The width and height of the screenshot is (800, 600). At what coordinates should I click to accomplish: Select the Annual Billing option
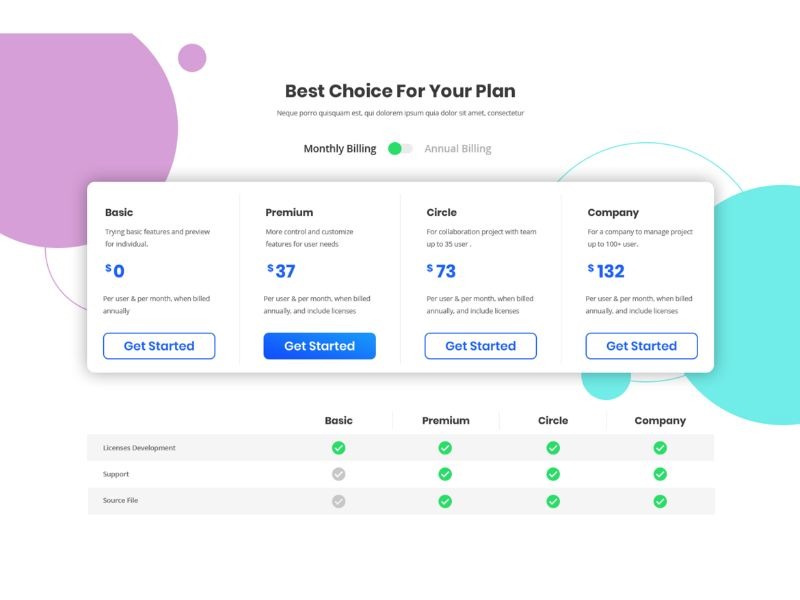pyautogui.click(x=457, y=147)
